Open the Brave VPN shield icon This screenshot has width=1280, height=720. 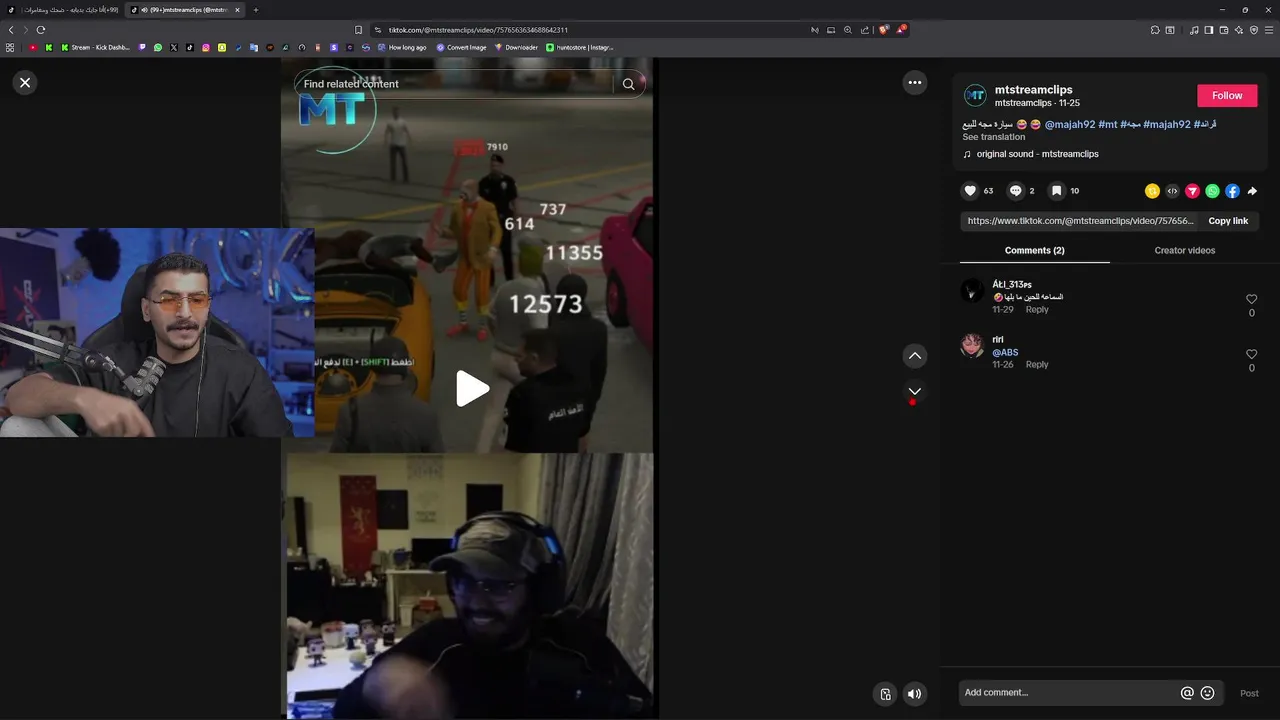(x=1254, y=30)
